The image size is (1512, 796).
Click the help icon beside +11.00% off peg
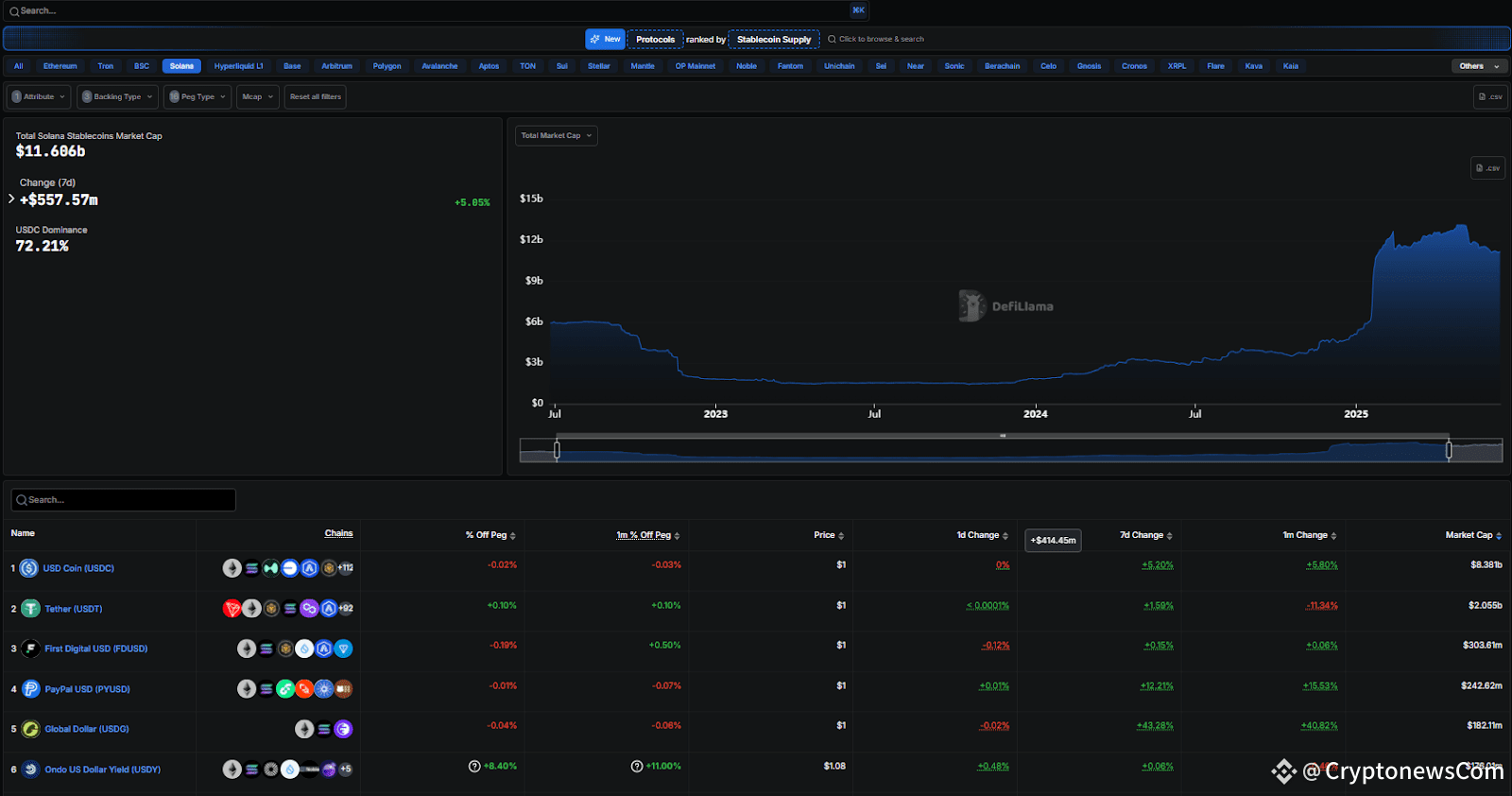coord(637,766)
